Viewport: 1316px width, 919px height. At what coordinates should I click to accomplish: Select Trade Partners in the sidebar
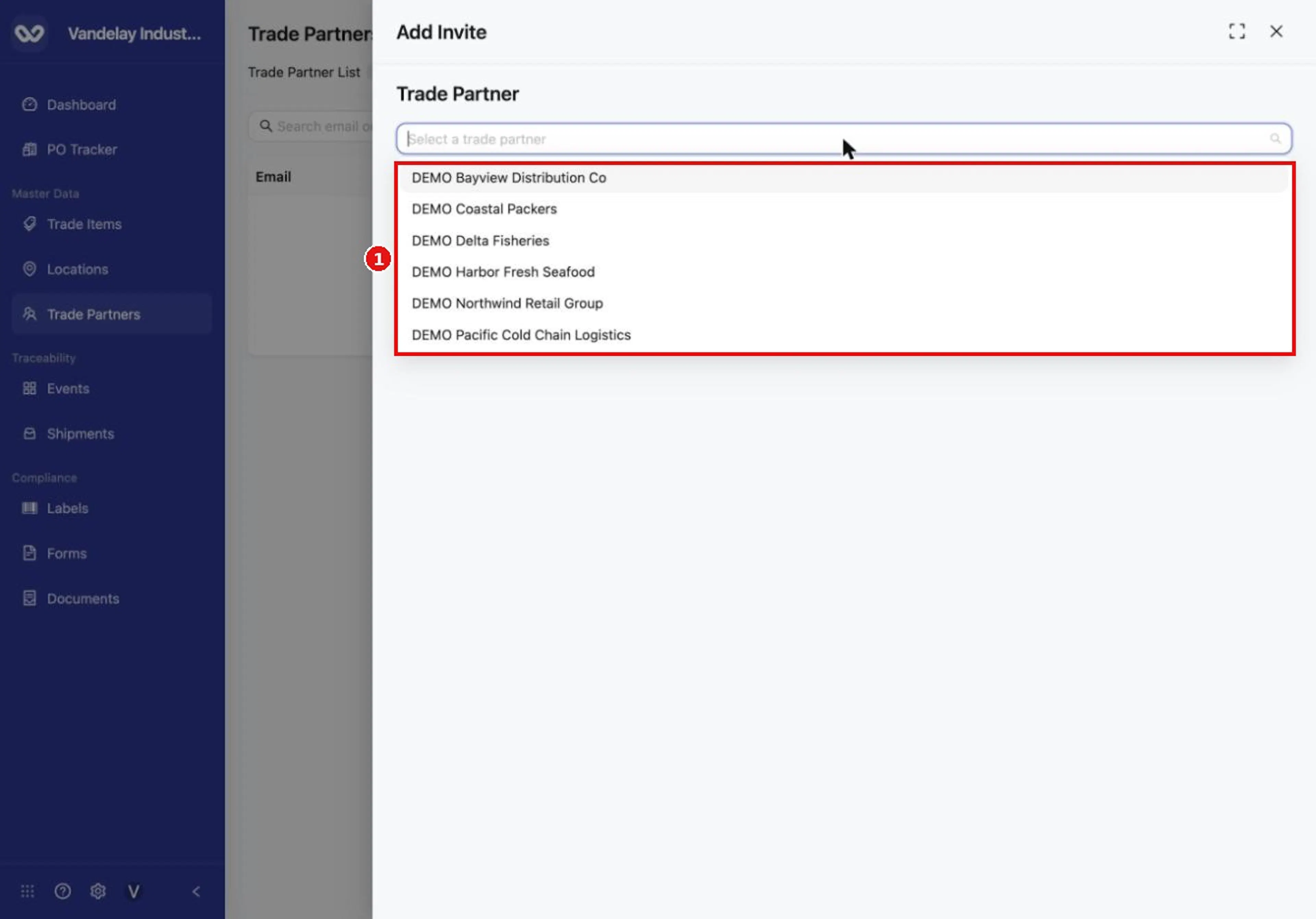pos(112,314)
